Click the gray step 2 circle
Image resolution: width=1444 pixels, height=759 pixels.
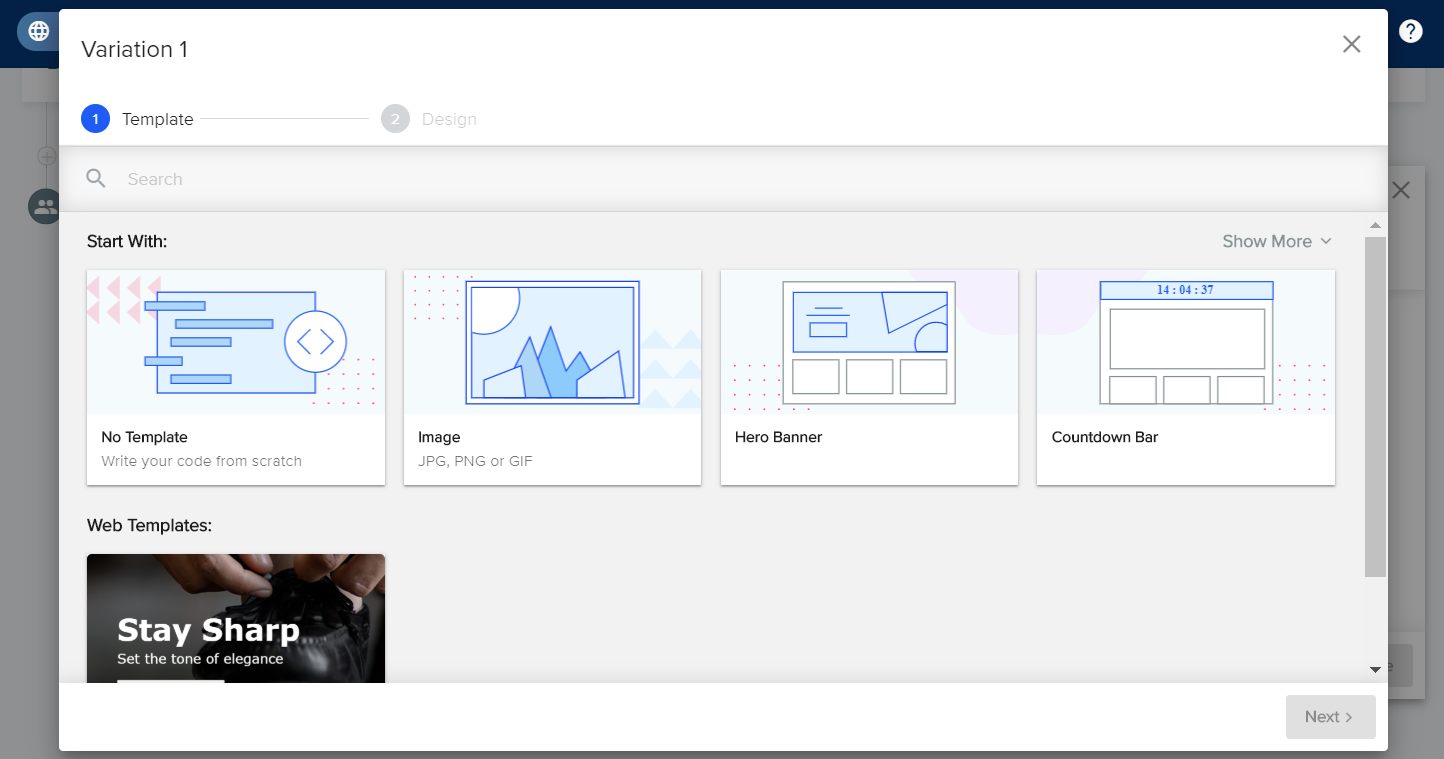coord(395,118)
